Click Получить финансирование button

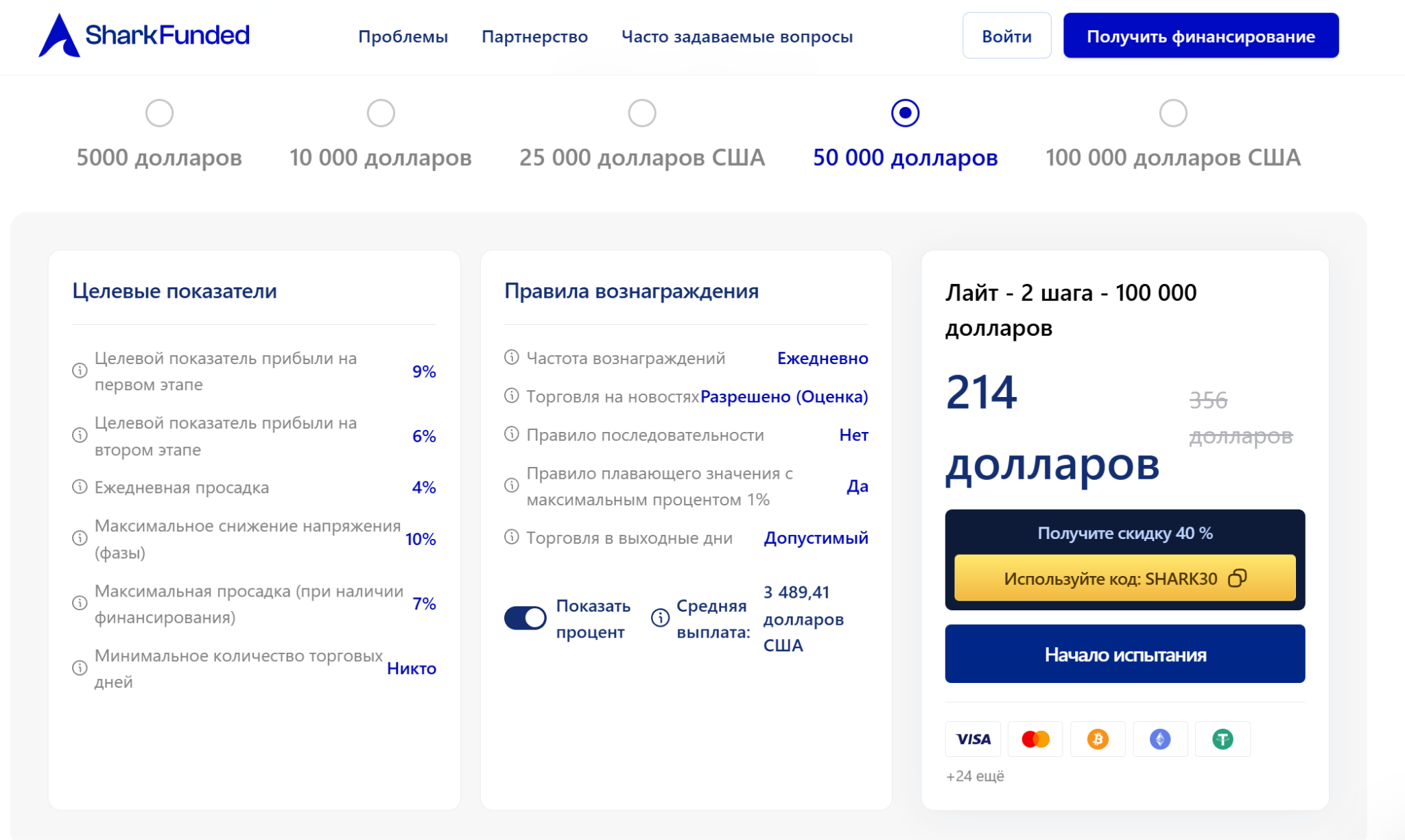1201,36
